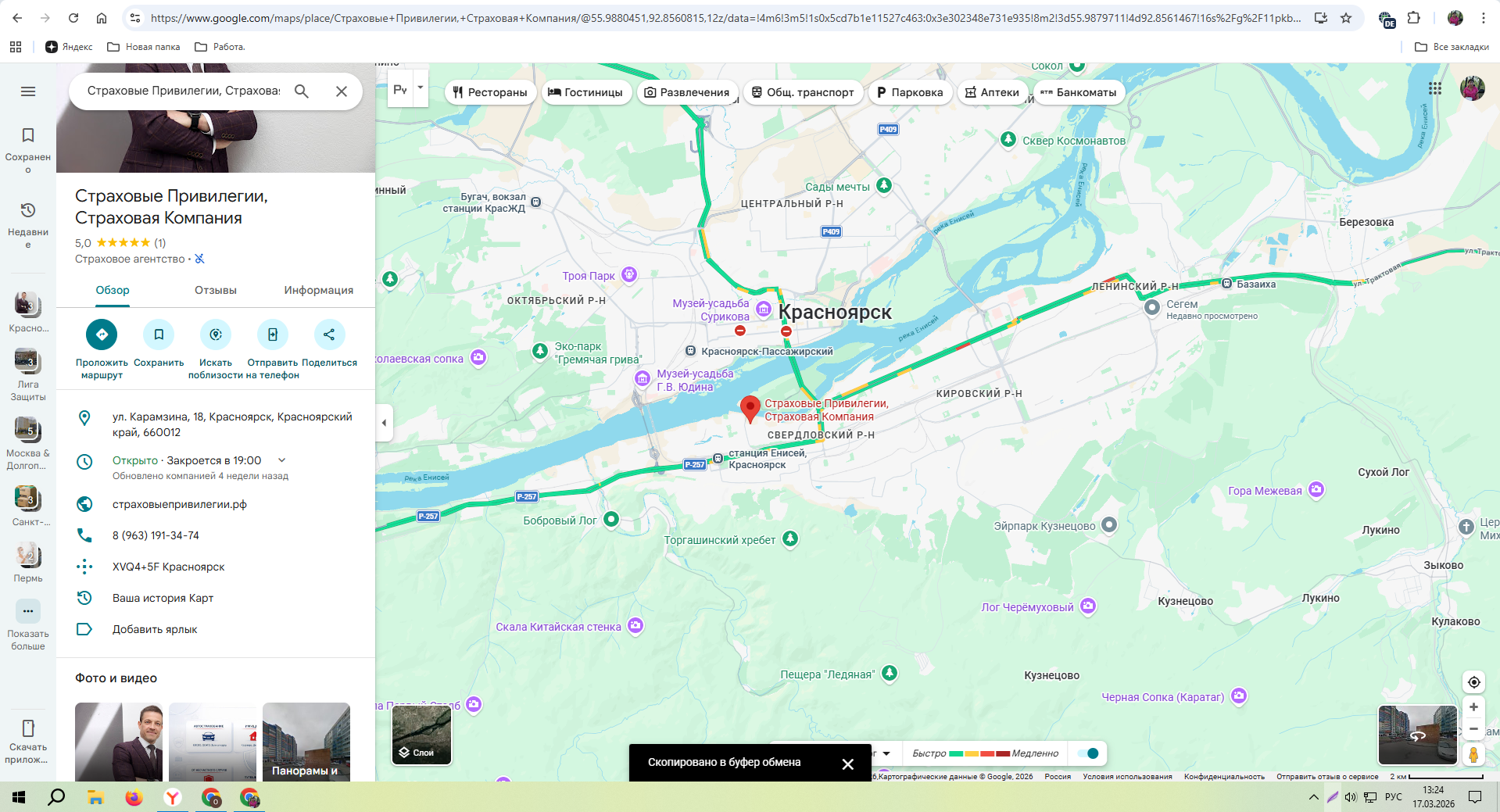Open reviews count (1) link
1500x812 pixels.
pyautogui.click(x=160, y=243)
